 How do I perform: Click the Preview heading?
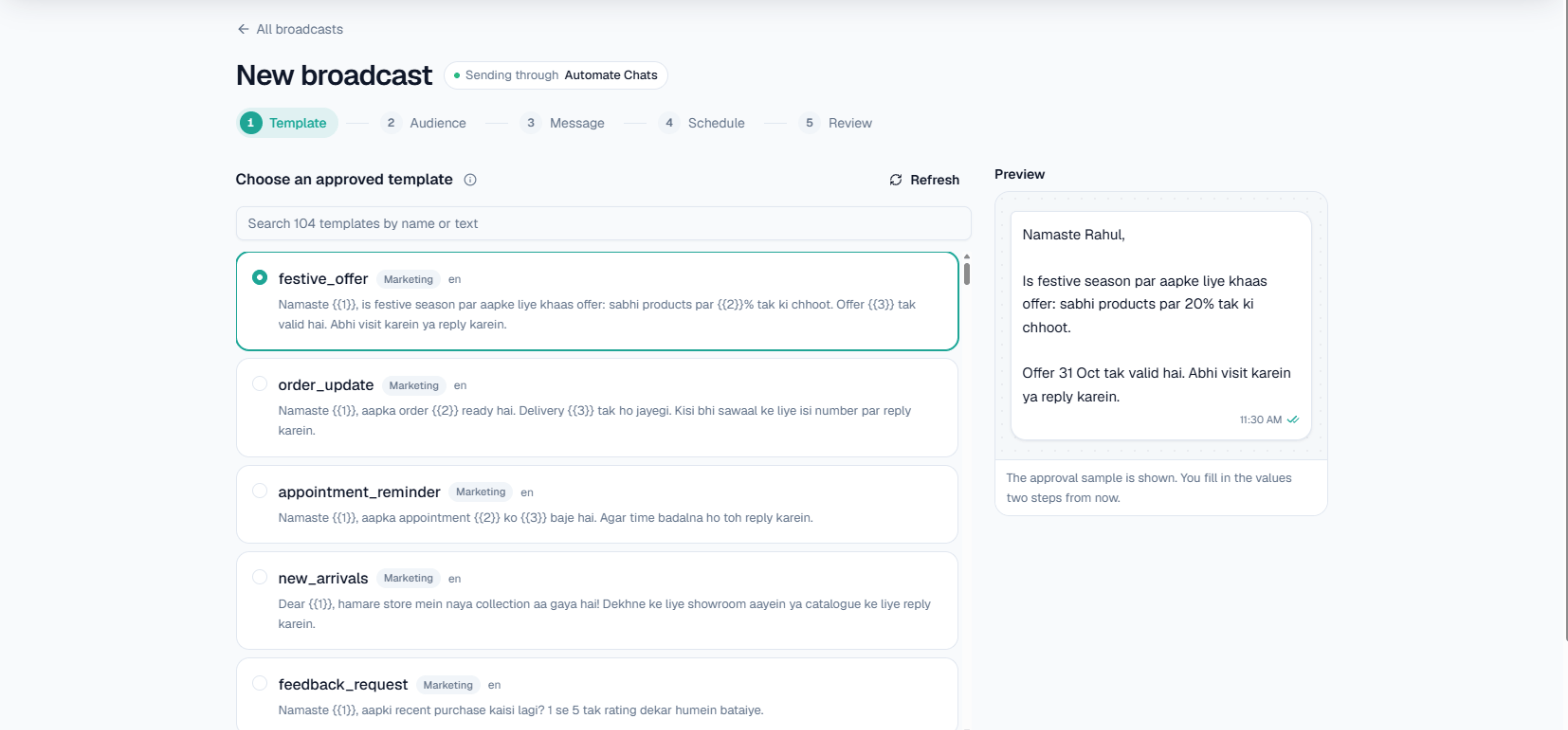[1019, 174]
